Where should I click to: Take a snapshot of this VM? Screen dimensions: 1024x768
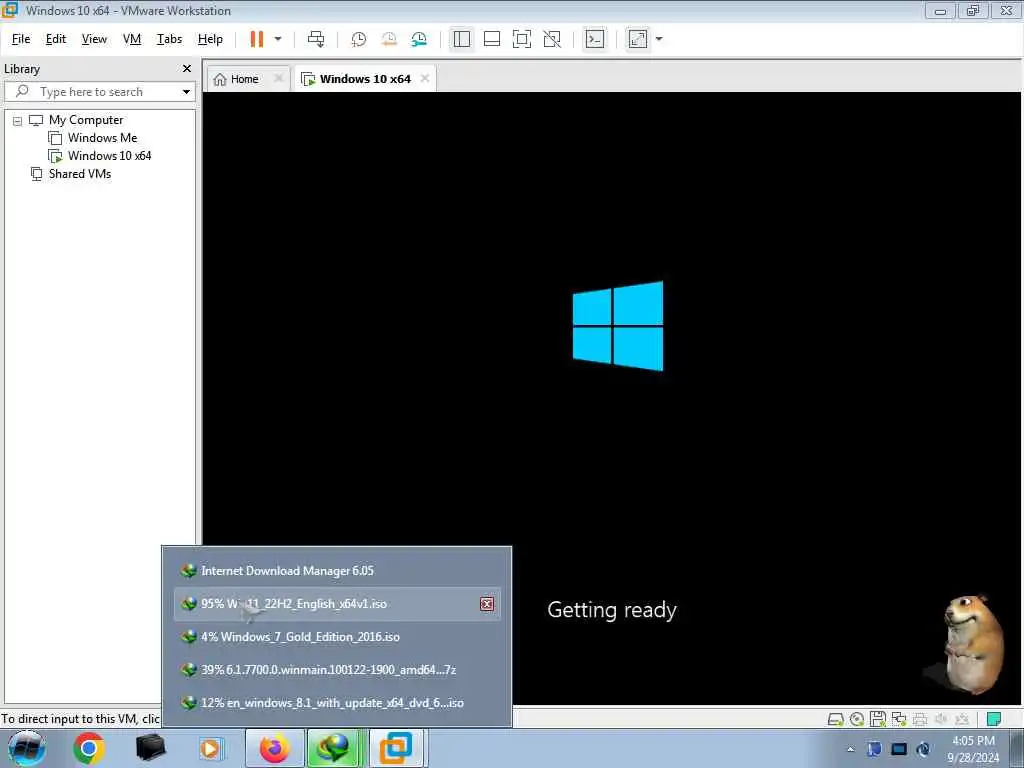(359, 39)
